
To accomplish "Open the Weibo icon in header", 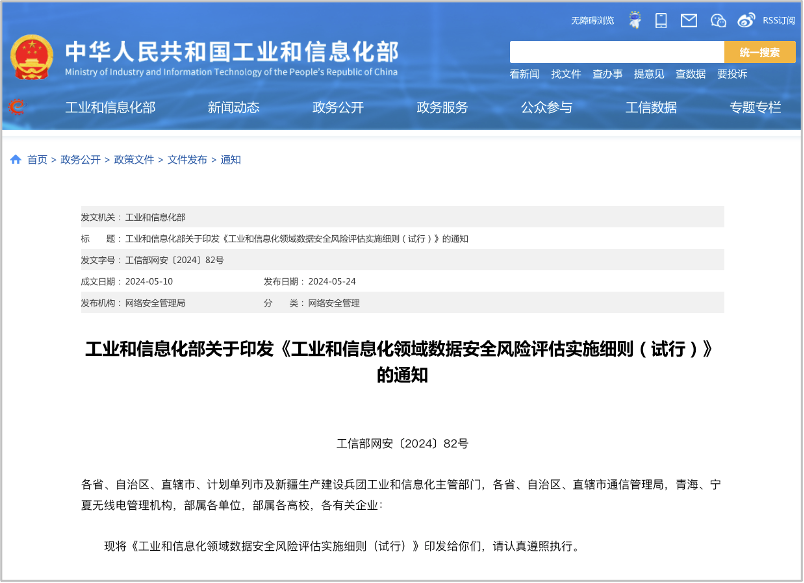I will click(746, 20).
